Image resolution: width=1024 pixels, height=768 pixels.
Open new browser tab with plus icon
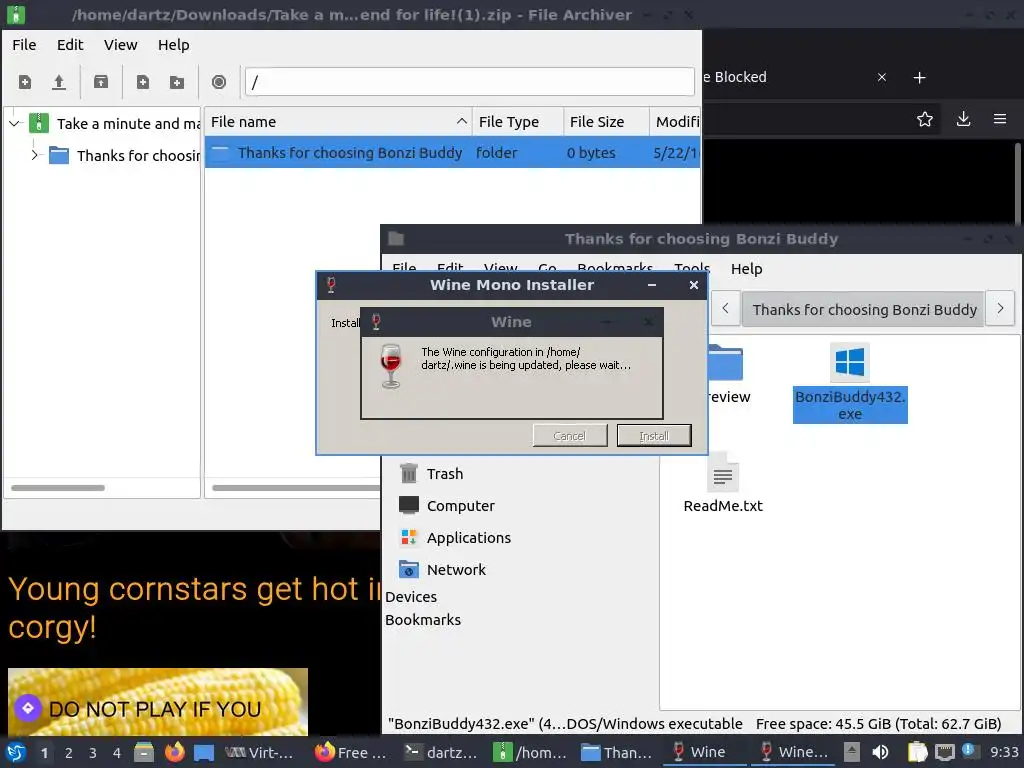pos(919,78)
